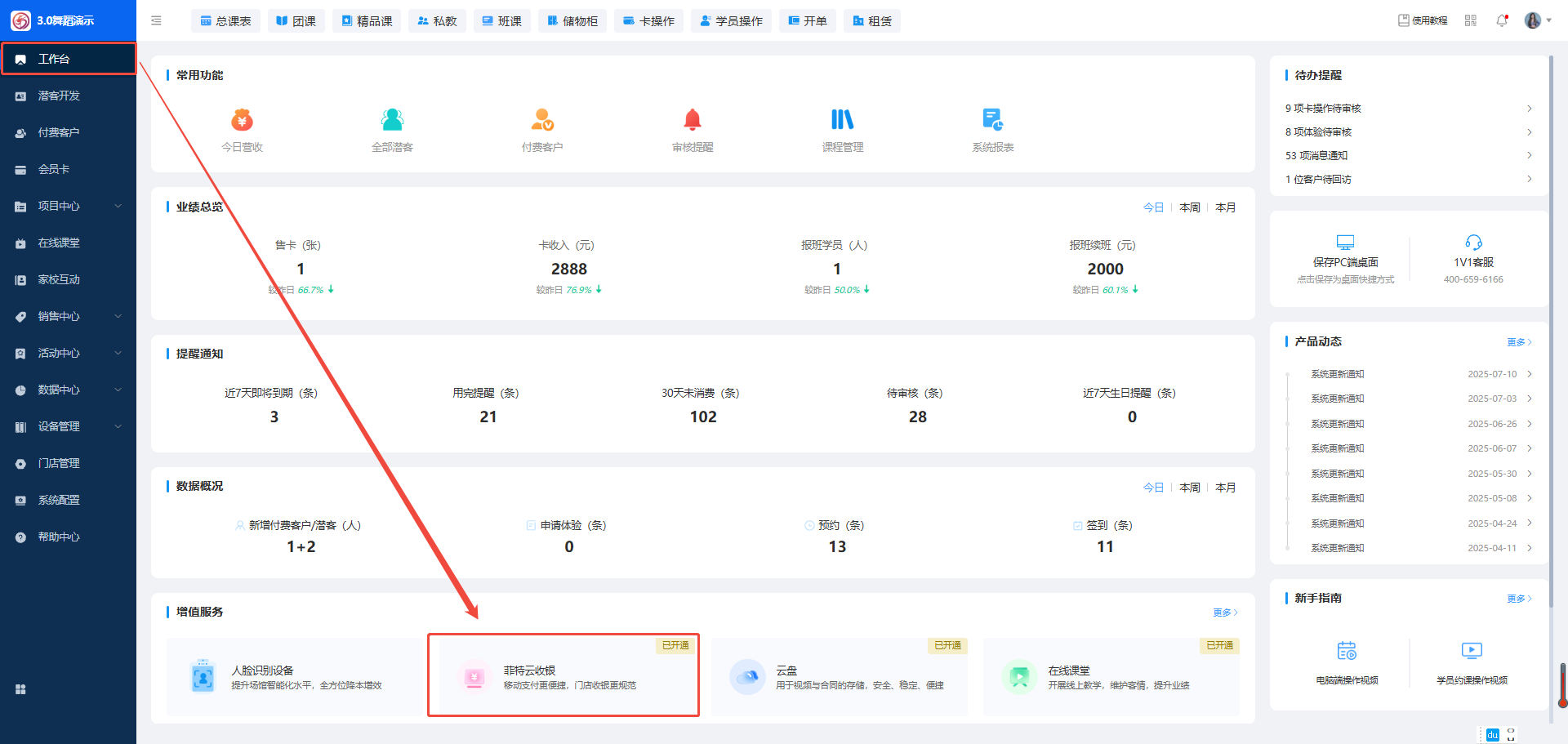Collapse the sidebar with the hamburger icon

point(156,20)
